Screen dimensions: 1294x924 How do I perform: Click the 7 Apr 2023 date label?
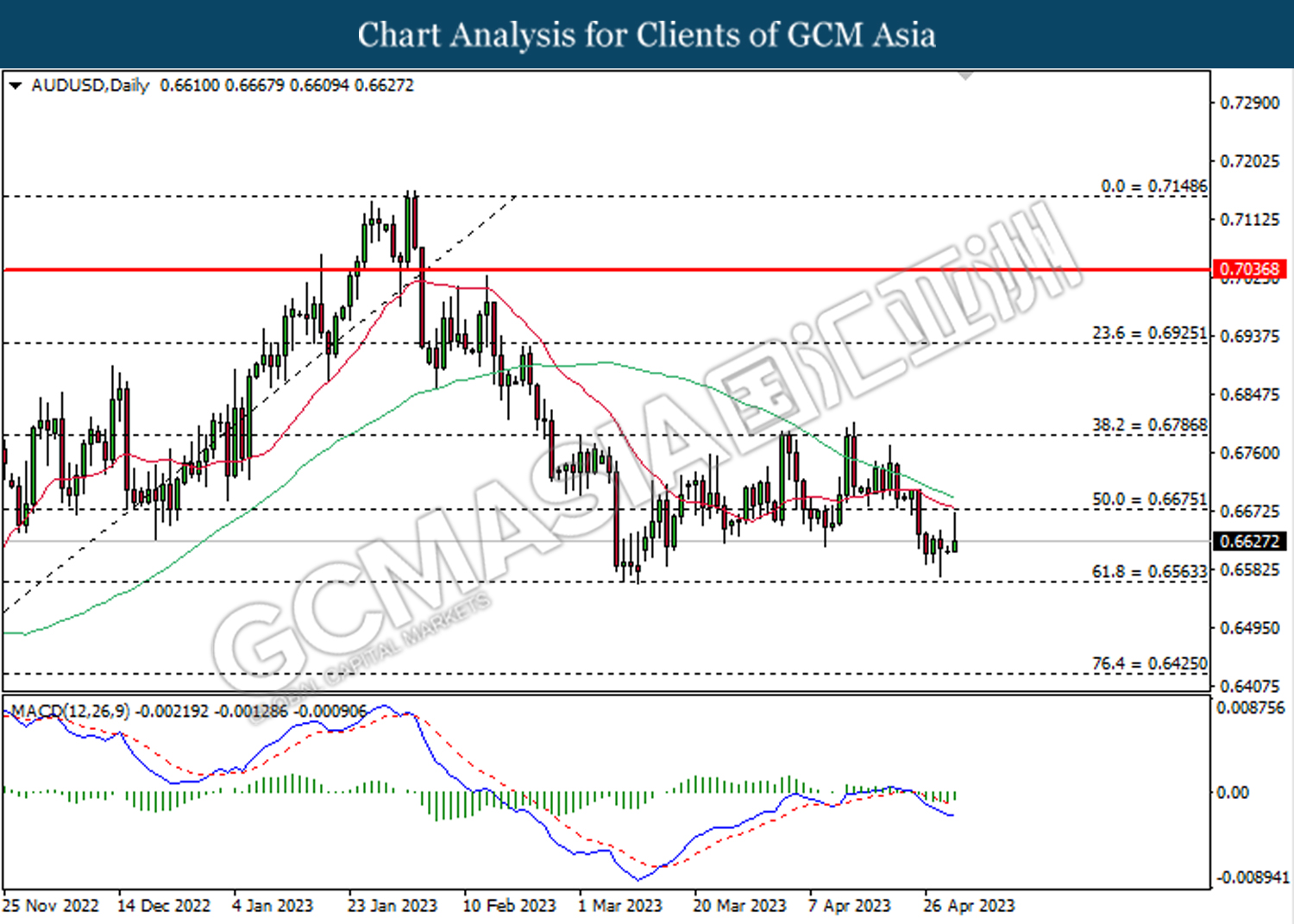849,905
